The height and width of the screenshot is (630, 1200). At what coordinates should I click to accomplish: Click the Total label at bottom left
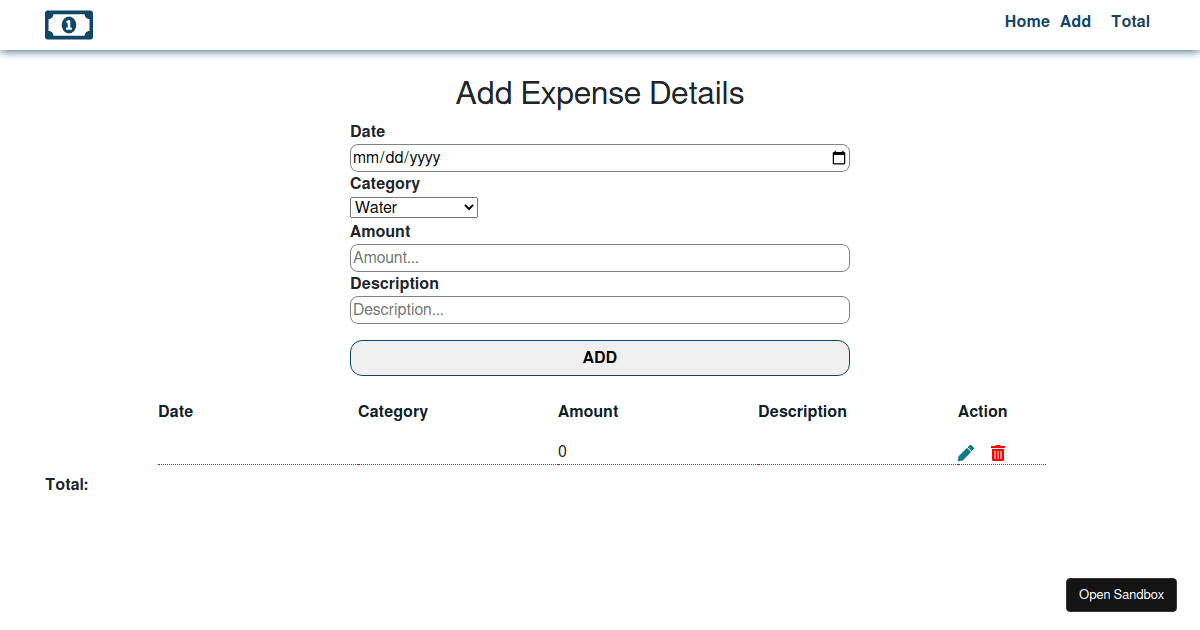(x=66, y=484)
